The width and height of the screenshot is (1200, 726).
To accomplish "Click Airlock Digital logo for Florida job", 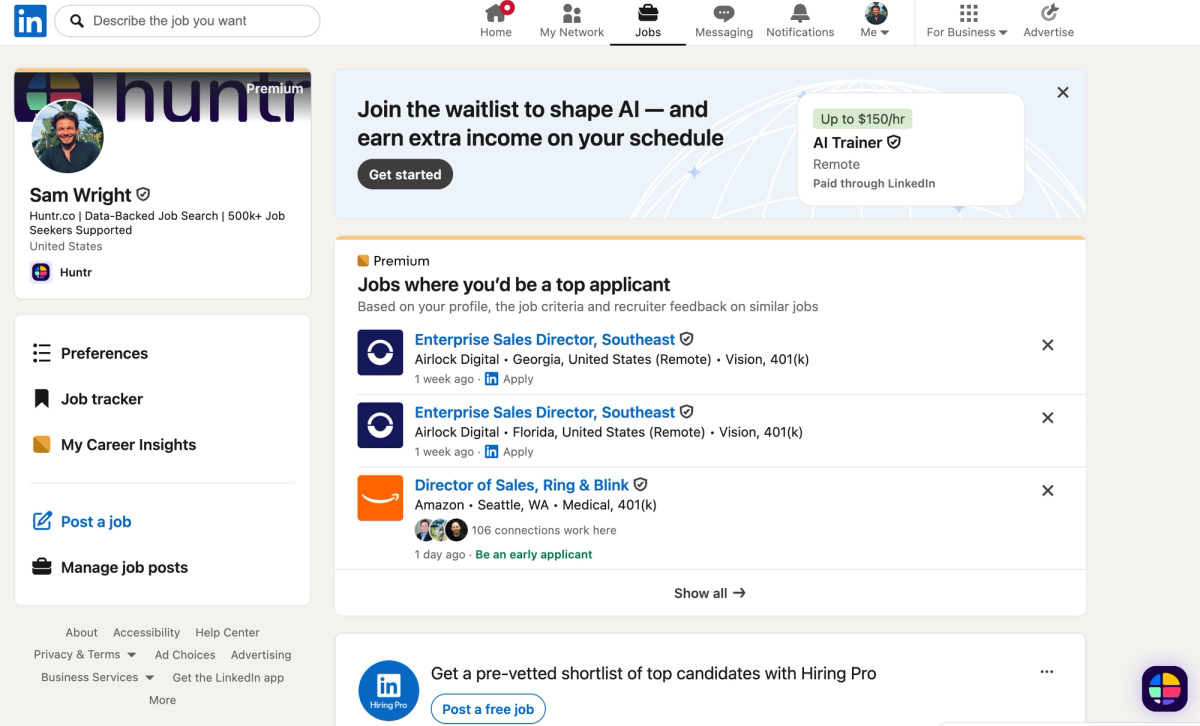I will [x=380, y=426].
